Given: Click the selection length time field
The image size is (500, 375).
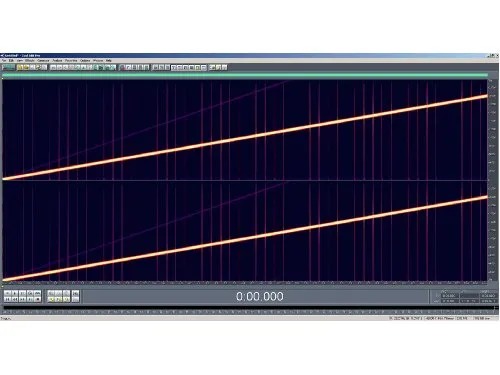Looking at the screenshot, I should pyautogui.click(x=488, y=295).
